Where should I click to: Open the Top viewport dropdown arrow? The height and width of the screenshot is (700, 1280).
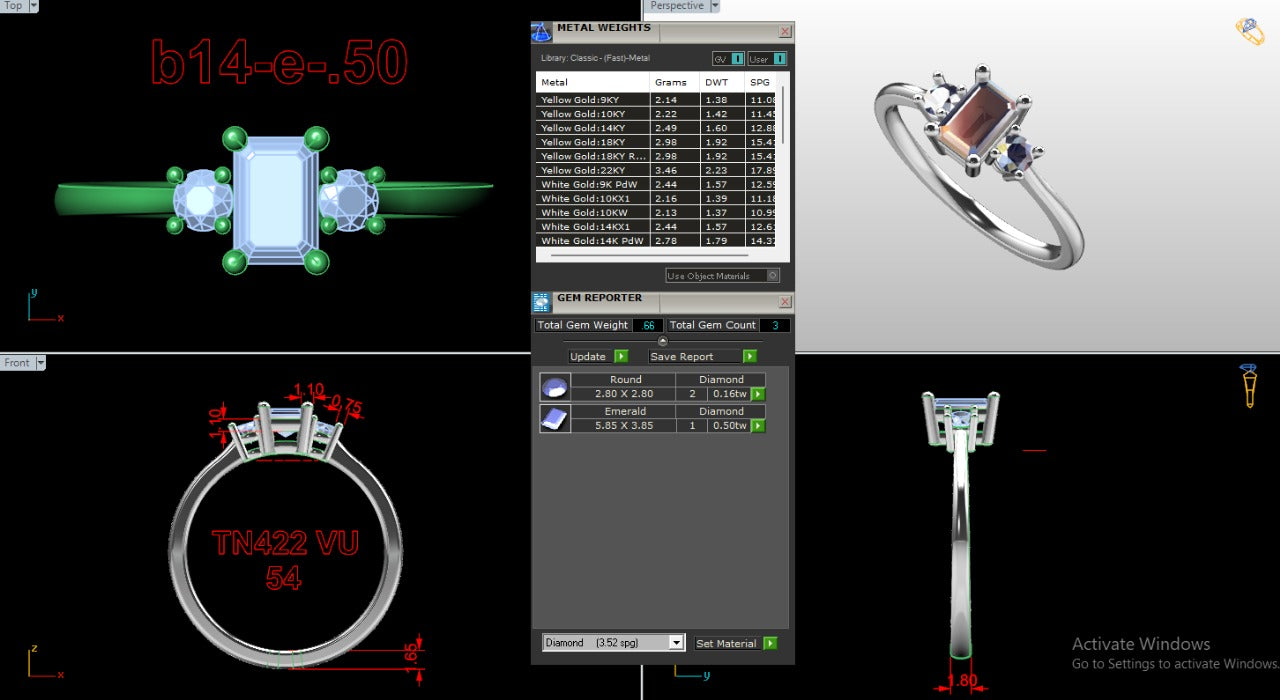(34, 6)
